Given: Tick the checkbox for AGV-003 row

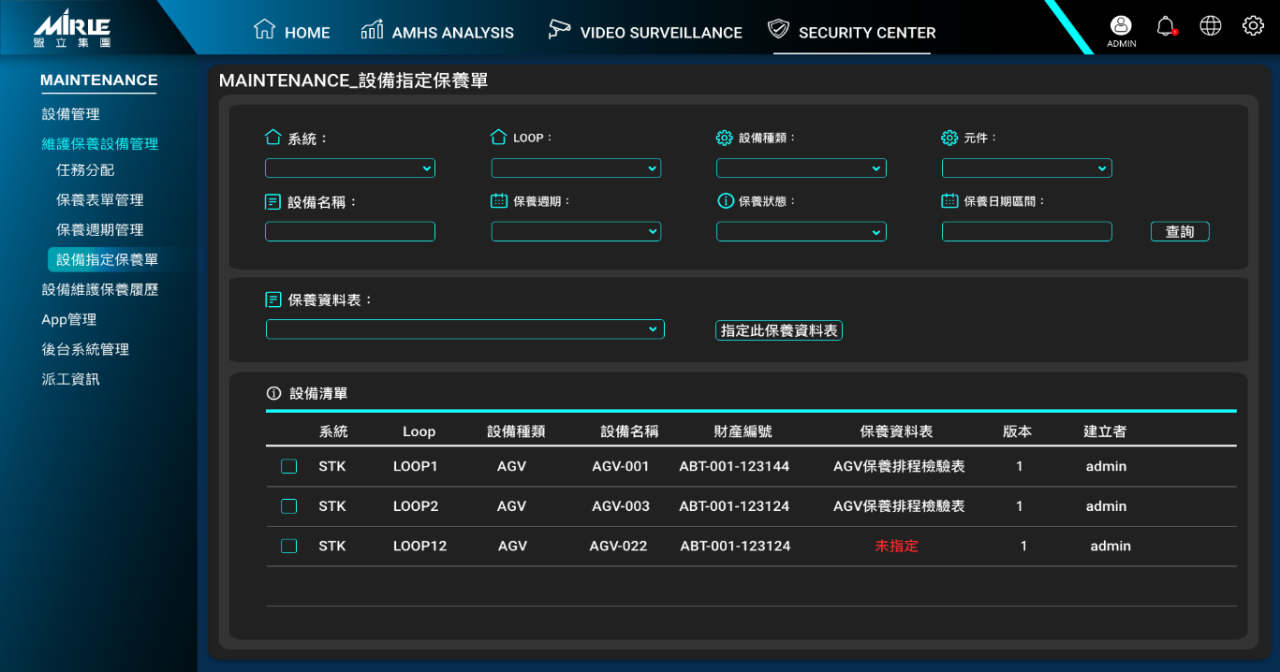Looking at the screenshot, I should click(x=289, y=506).
